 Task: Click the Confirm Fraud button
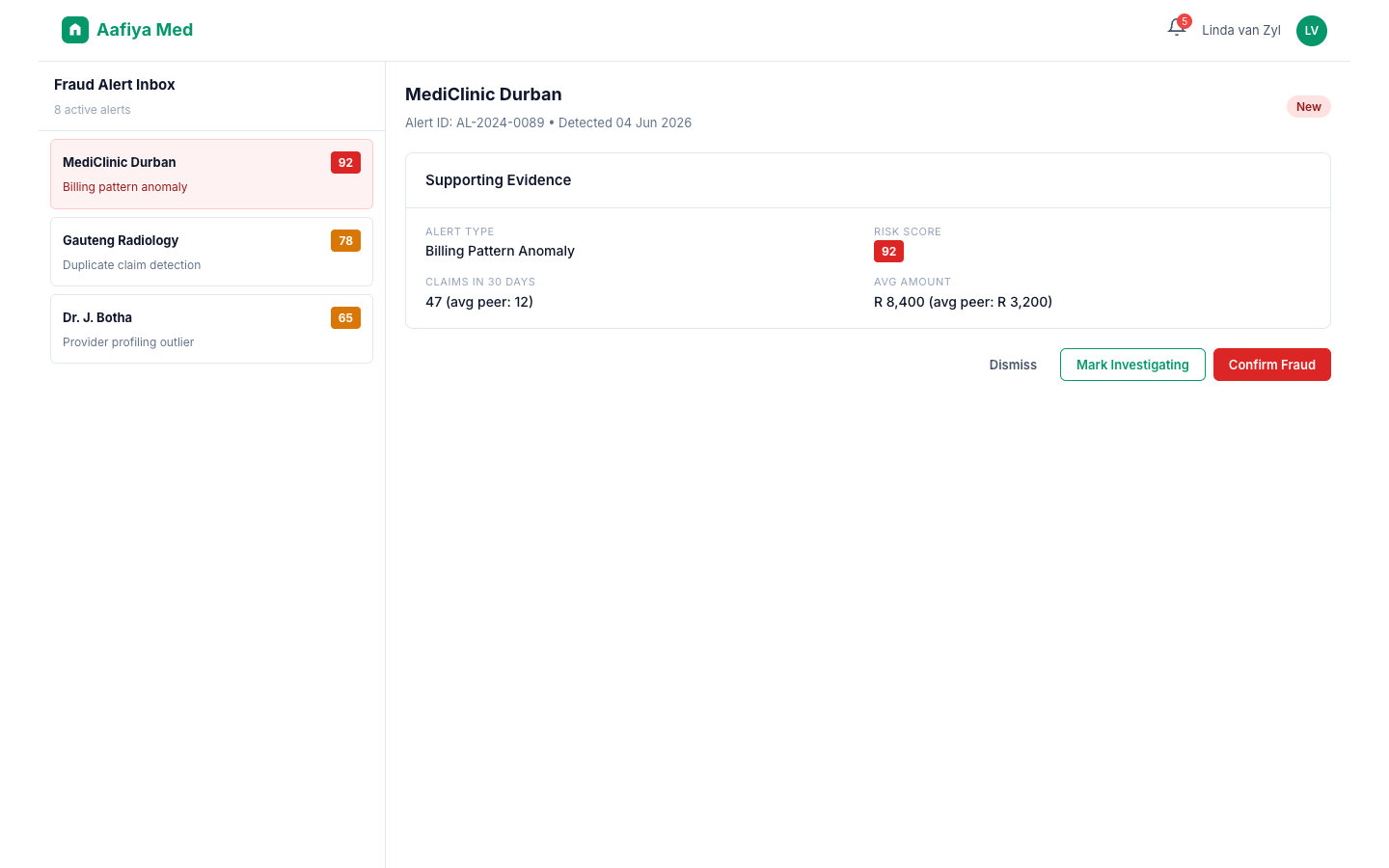point(1272,365)
